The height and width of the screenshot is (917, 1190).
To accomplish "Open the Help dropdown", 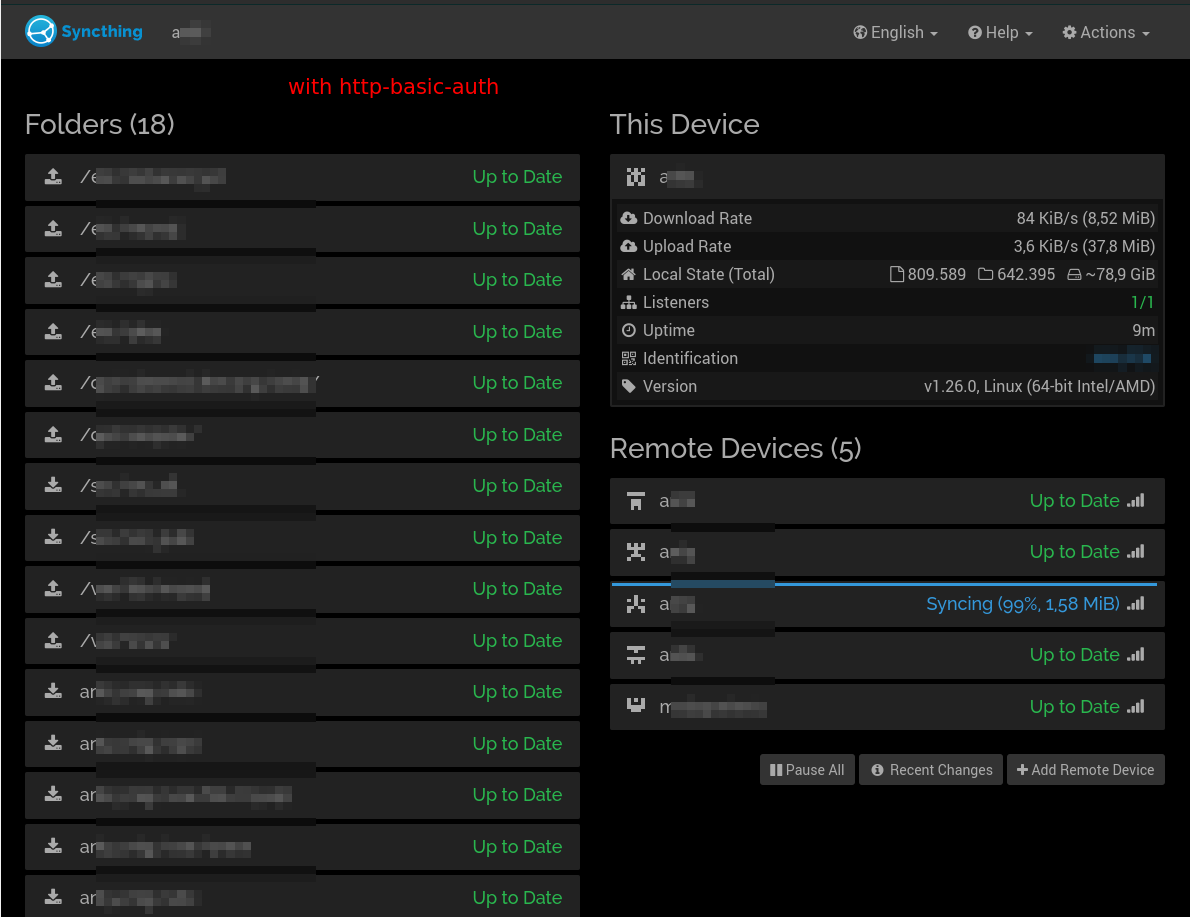I will point(999,31).
